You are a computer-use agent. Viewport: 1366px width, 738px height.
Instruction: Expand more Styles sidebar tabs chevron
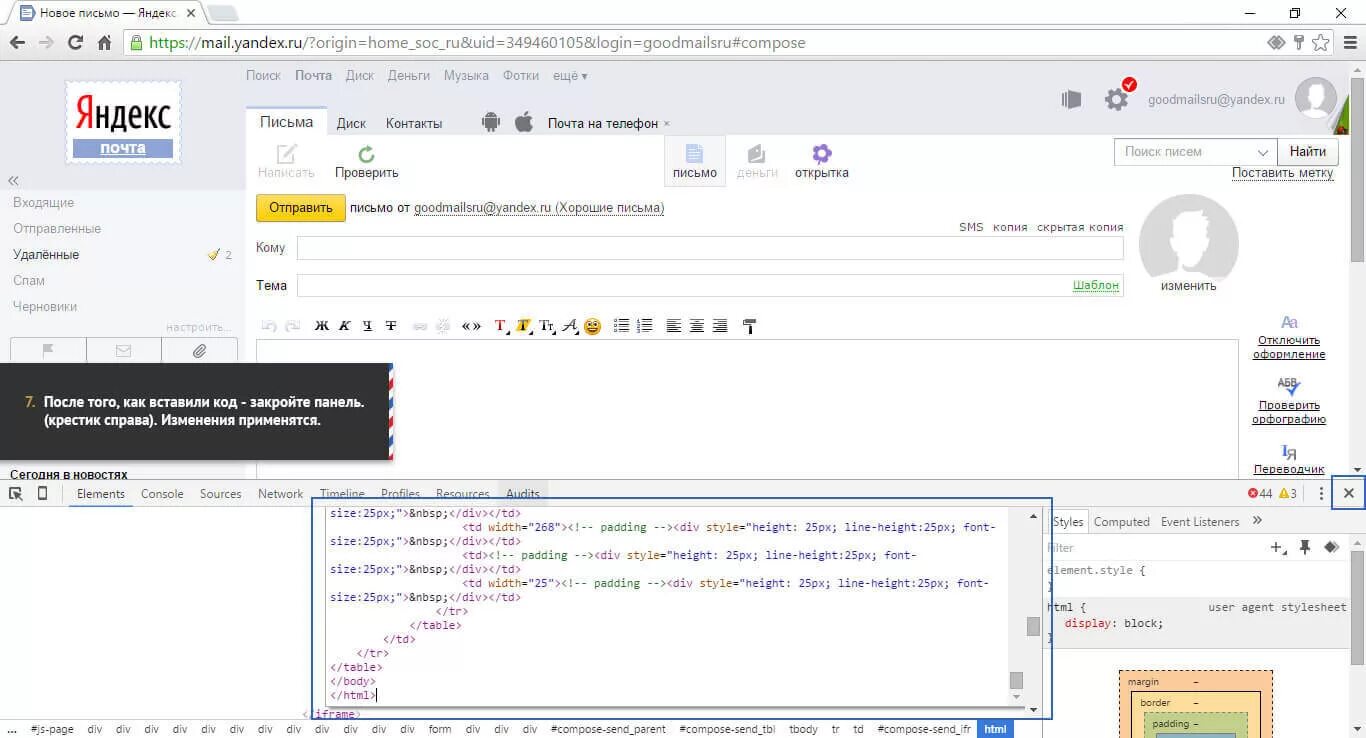point(1257,521)
